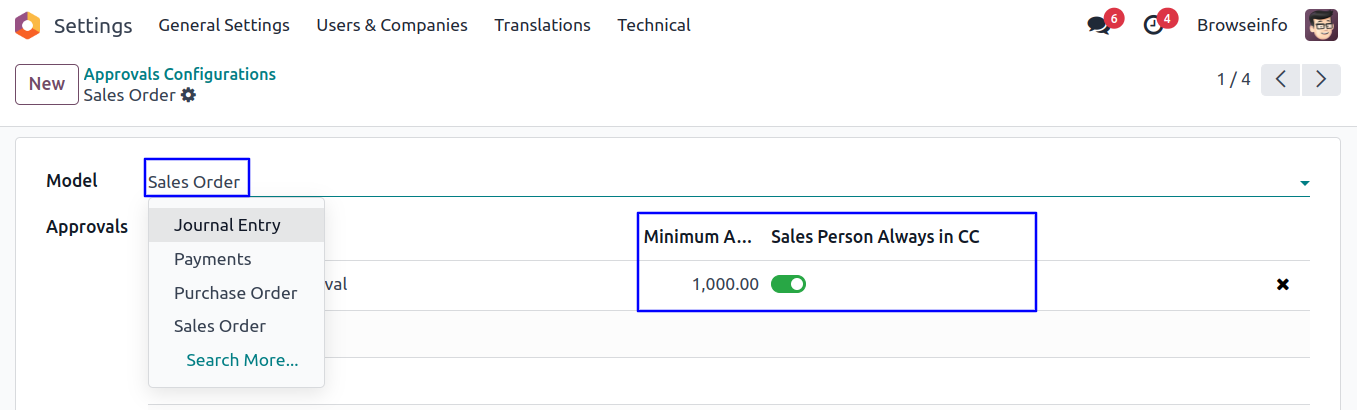
Task: Open the messages chat icon
Action: pos(1099,25)
